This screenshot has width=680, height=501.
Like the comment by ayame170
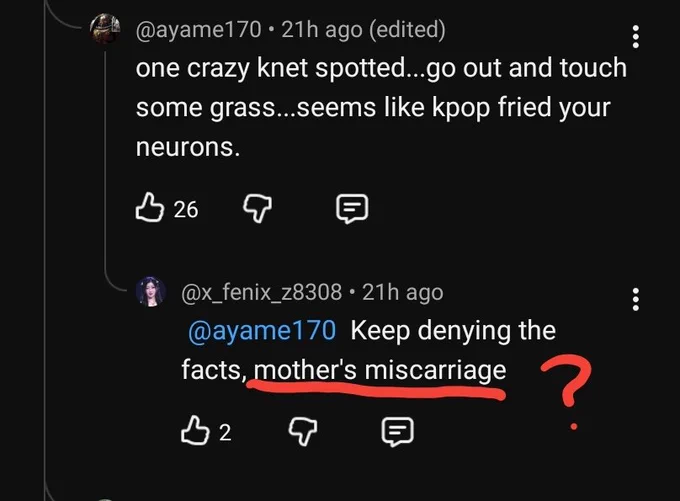pyautogui.click(x=150, y=208)
